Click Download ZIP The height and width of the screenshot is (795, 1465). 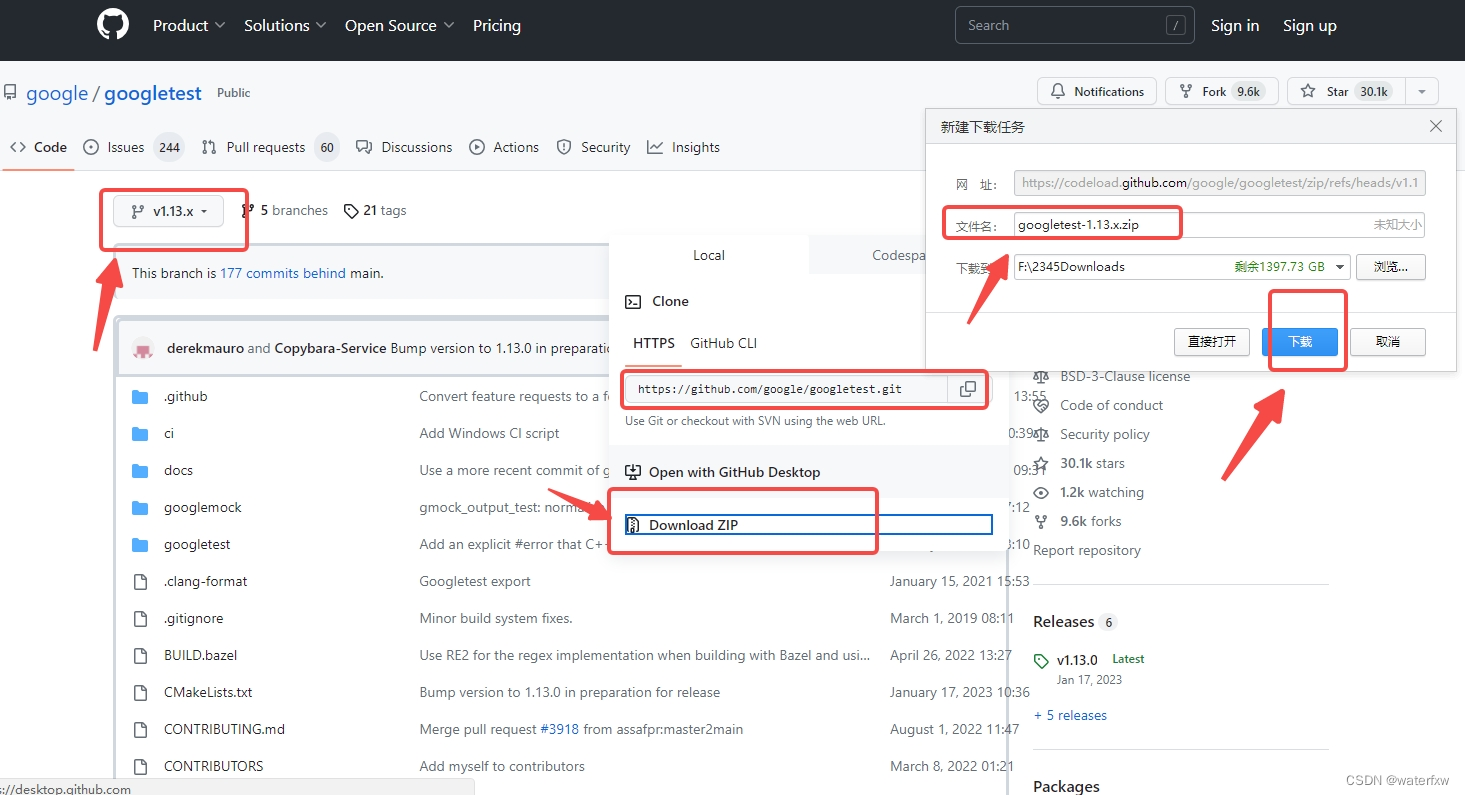tap(809, 525)
